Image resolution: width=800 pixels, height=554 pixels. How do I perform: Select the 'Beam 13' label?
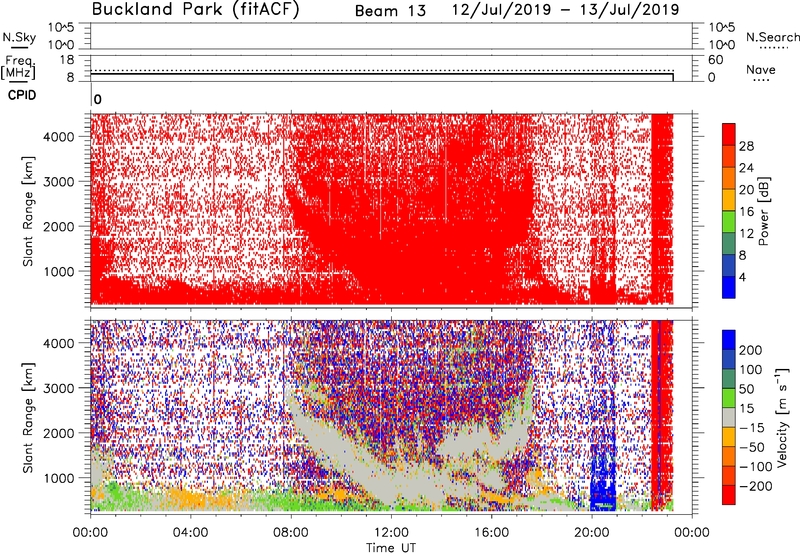[x=390, y=11]
